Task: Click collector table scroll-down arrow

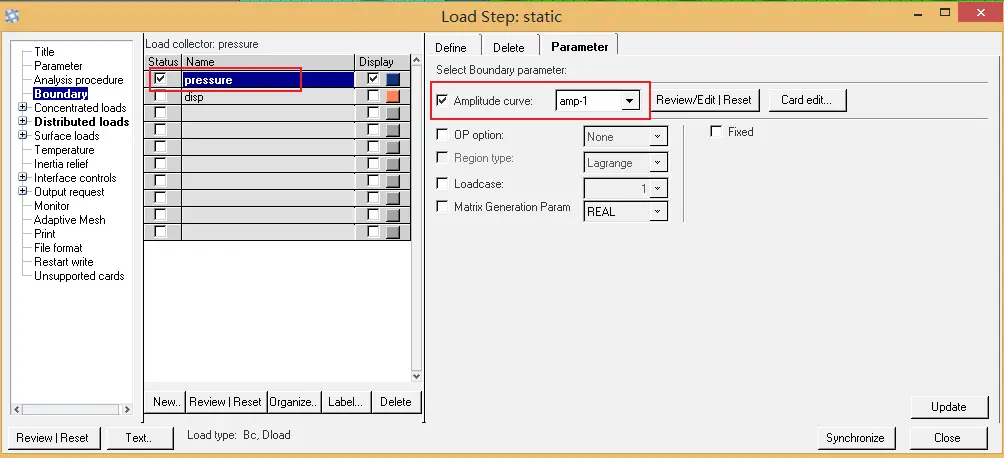Action: pyautogui.click(x=416, y=377)
